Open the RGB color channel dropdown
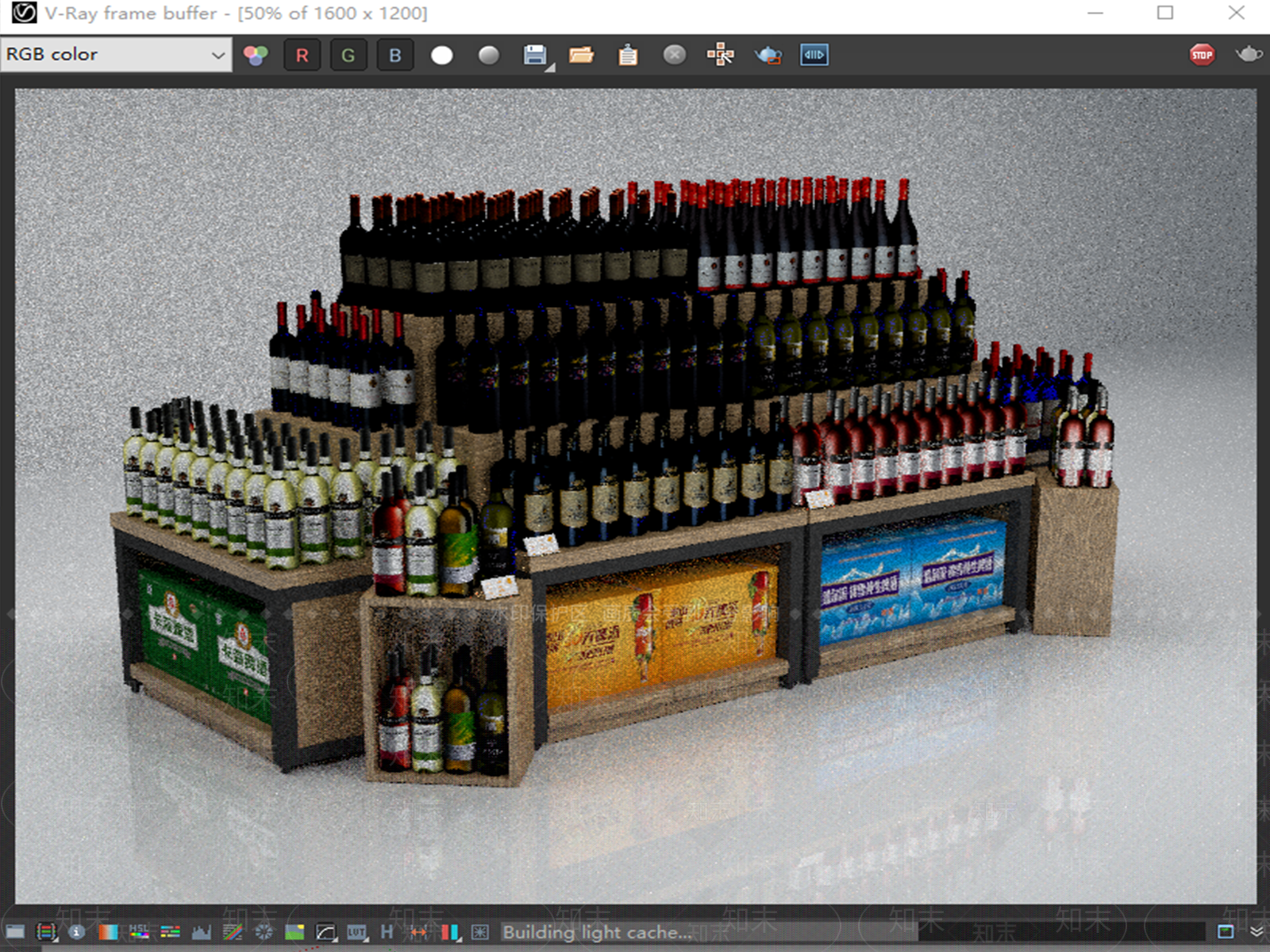 [116, 55]
